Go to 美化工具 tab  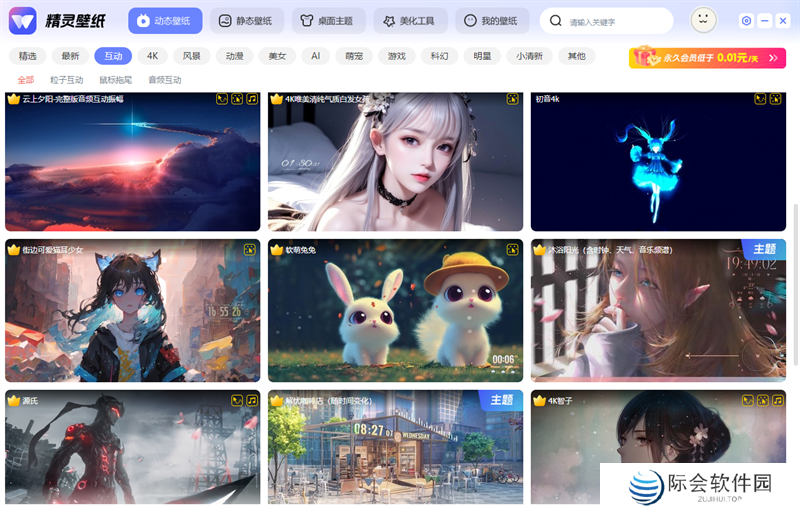(410, 21)
